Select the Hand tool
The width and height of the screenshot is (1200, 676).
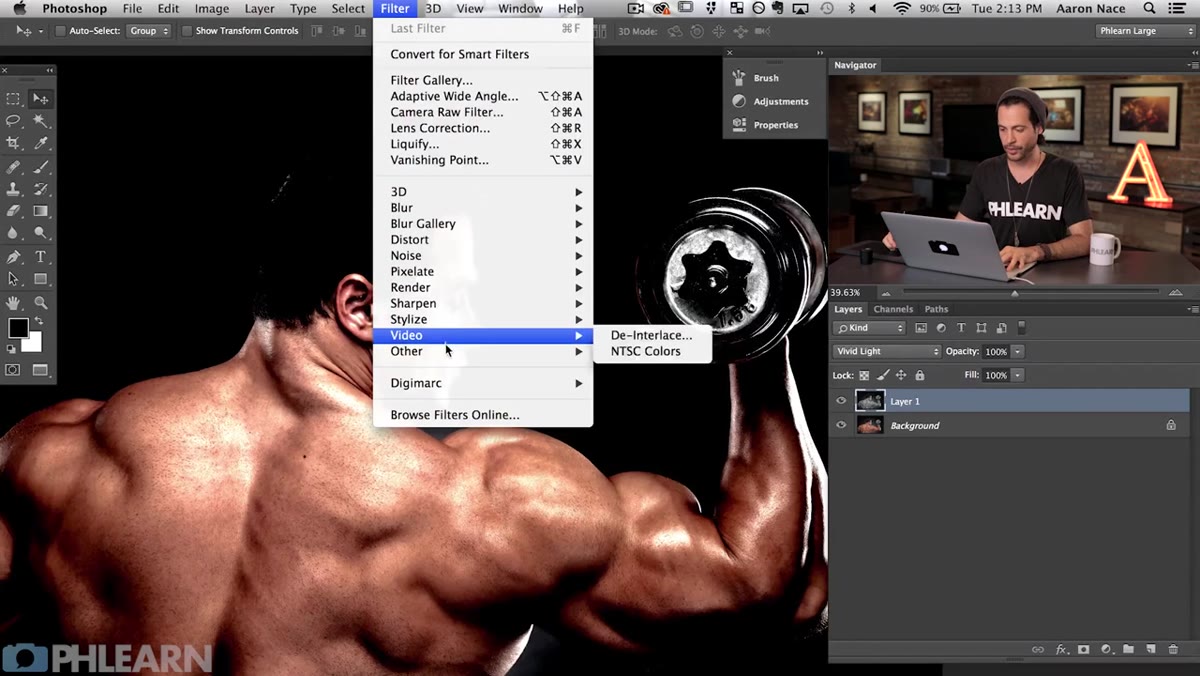point(14,302)
